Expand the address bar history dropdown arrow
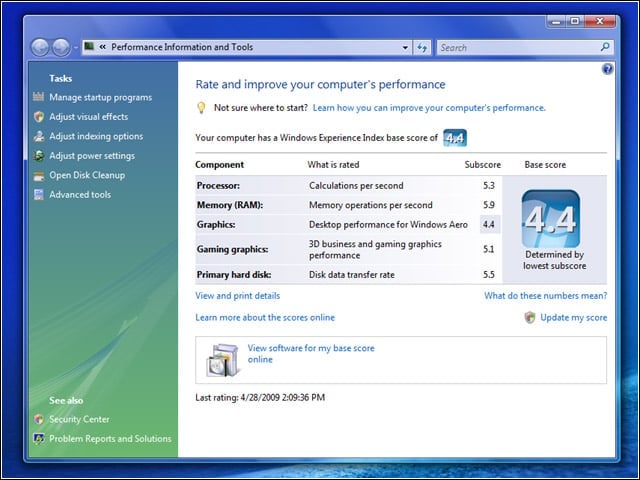This screenshot has height=480, width=640. [x=405, y=47]
